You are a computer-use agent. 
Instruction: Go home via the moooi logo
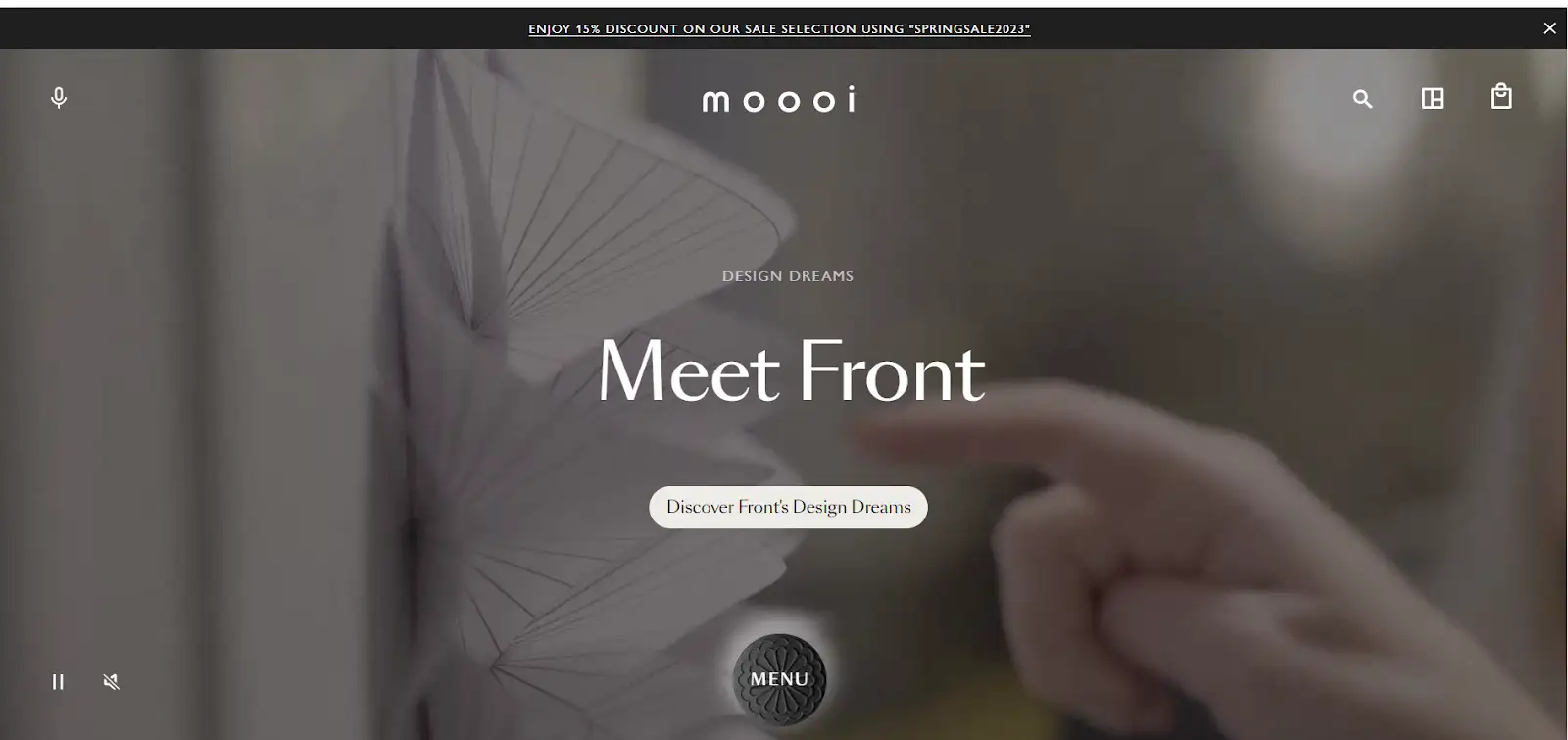pos(779,99)
